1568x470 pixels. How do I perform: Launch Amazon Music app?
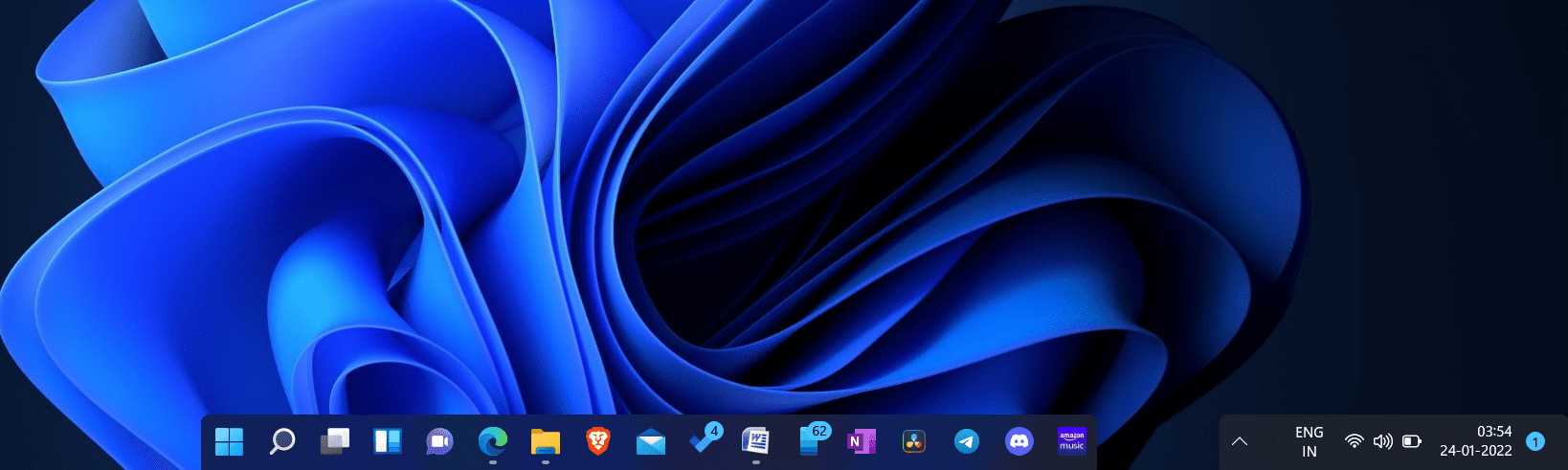pyautogui.click(x=1072, y=440)
